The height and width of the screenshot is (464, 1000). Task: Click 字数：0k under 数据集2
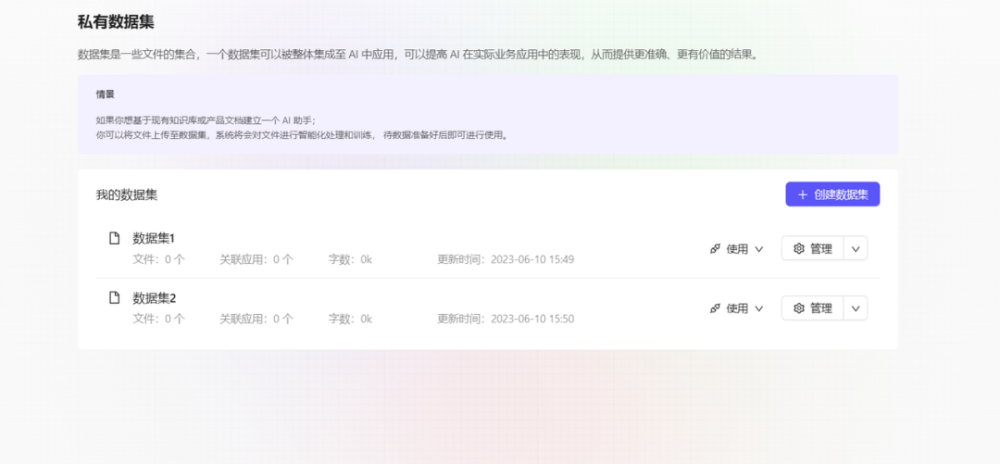click(350, 319)
